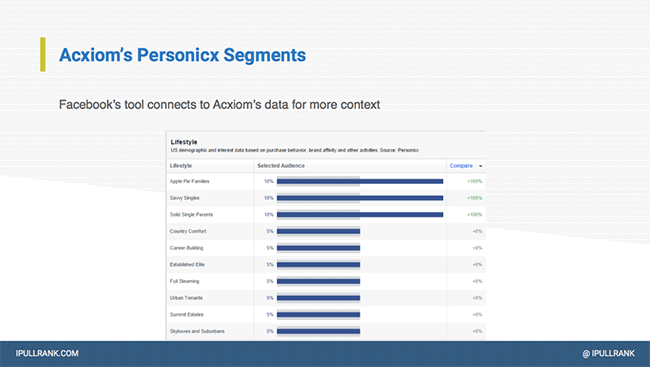
Task: Click the Skyboxes and Suburbans row label
Action: 197,331
